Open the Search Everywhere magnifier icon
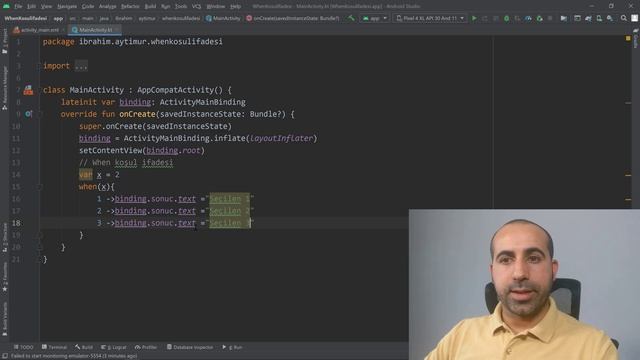The image size is (640, 360). pos(624,18)
